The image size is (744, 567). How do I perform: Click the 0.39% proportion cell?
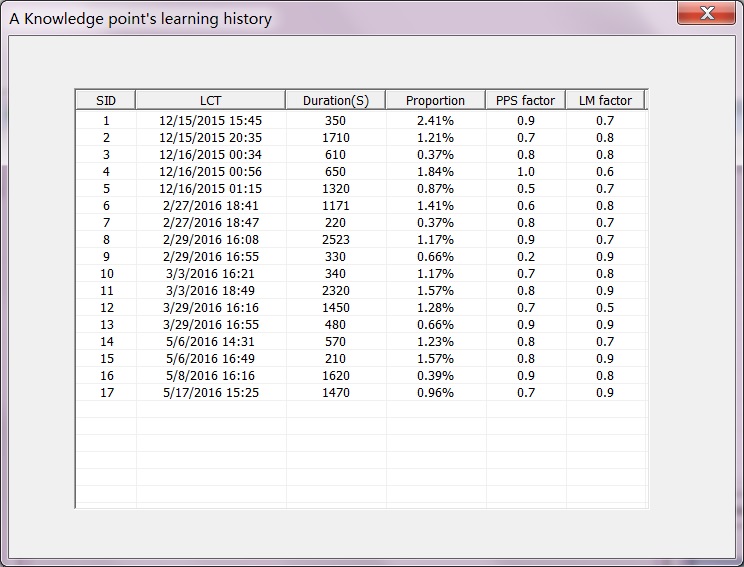(x=435, y=376)
